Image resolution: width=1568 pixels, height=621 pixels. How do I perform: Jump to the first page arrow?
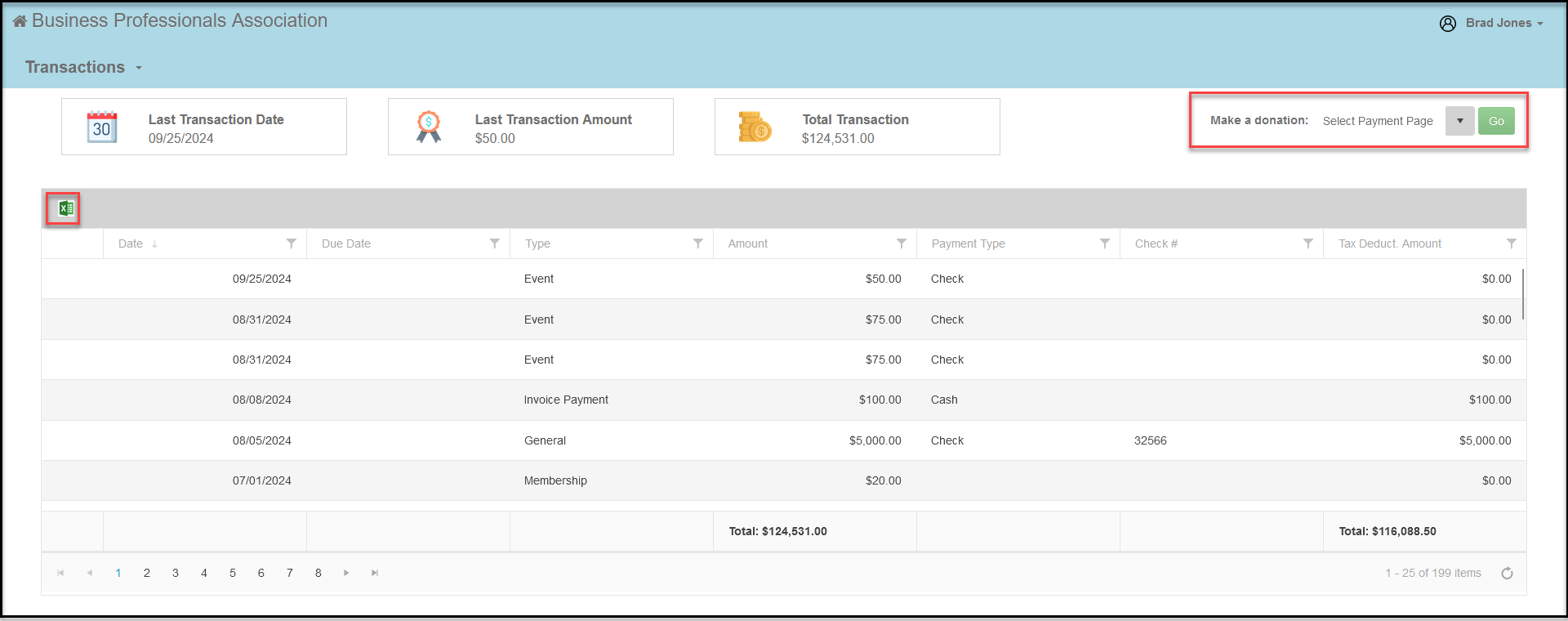[x=60, y=573]
